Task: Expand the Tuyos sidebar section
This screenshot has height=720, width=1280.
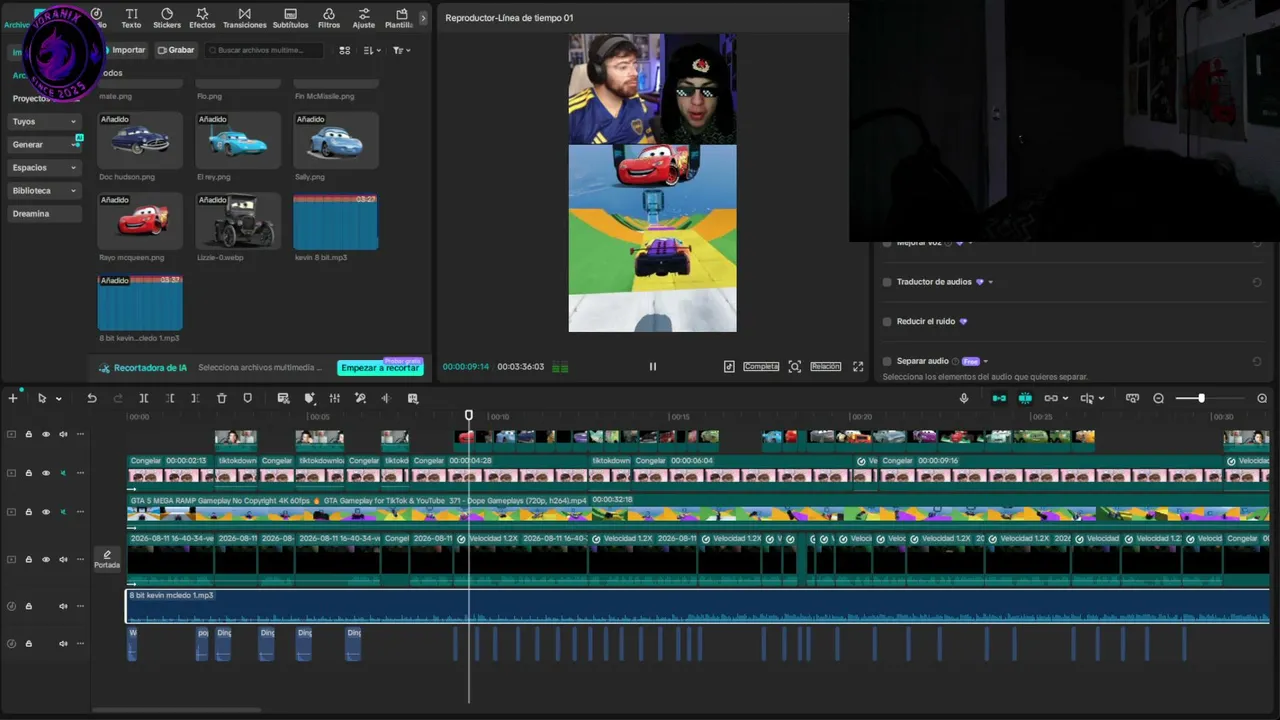Action: [73, 122]
